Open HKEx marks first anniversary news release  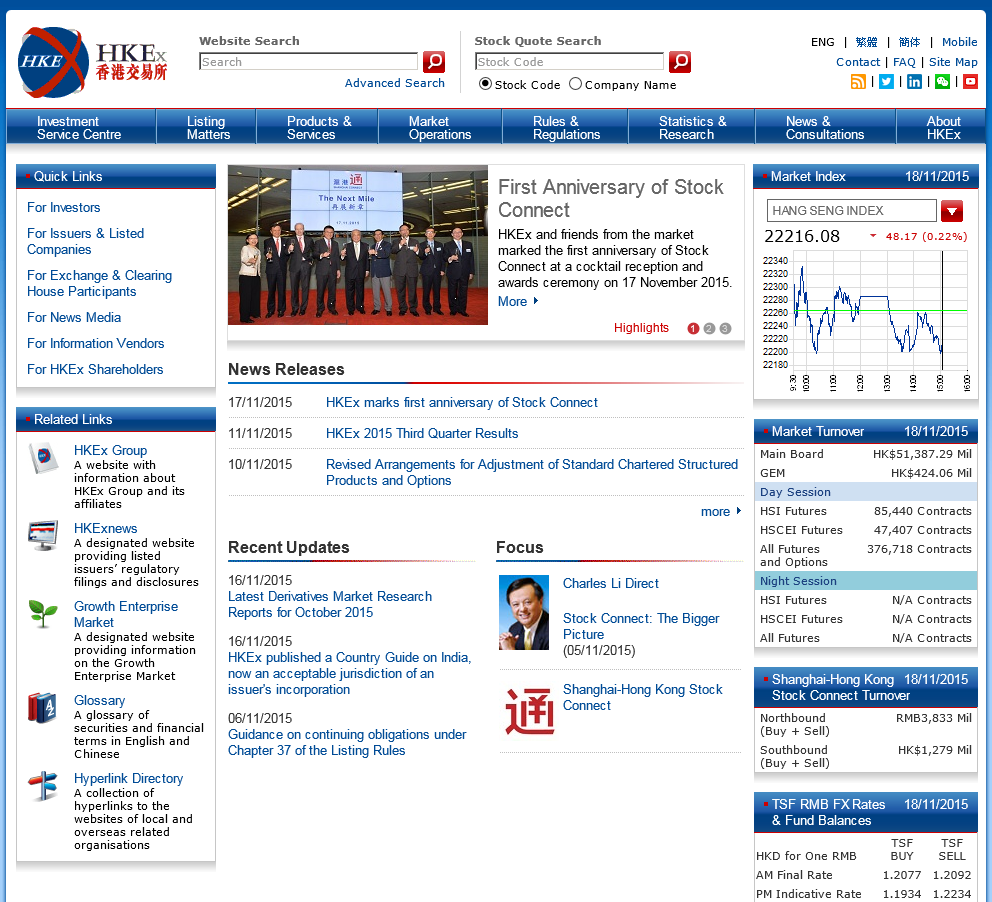point(461,403)
